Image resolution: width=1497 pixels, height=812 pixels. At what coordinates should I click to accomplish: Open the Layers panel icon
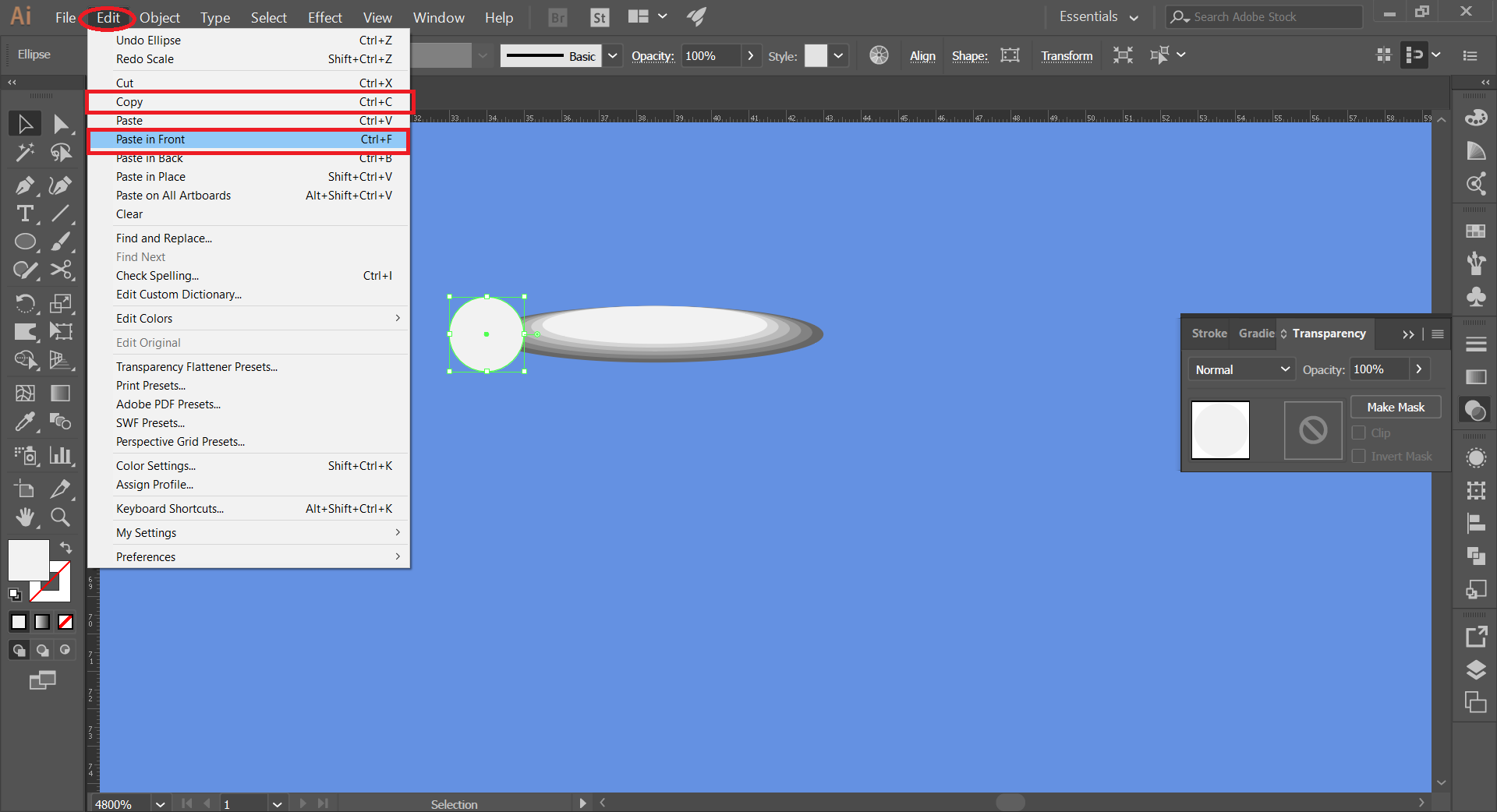[x=1476, y=670]
